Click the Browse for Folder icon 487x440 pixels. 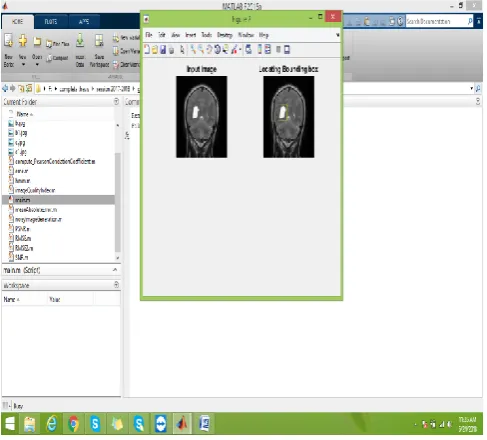(29, 89)
